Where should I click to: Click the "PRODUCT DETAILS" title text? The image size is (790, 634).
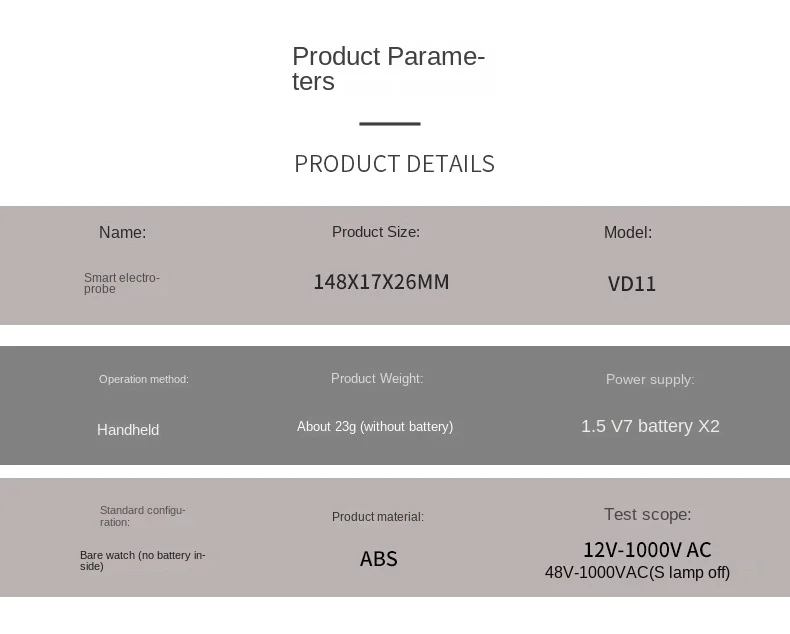tap(394, 164)
